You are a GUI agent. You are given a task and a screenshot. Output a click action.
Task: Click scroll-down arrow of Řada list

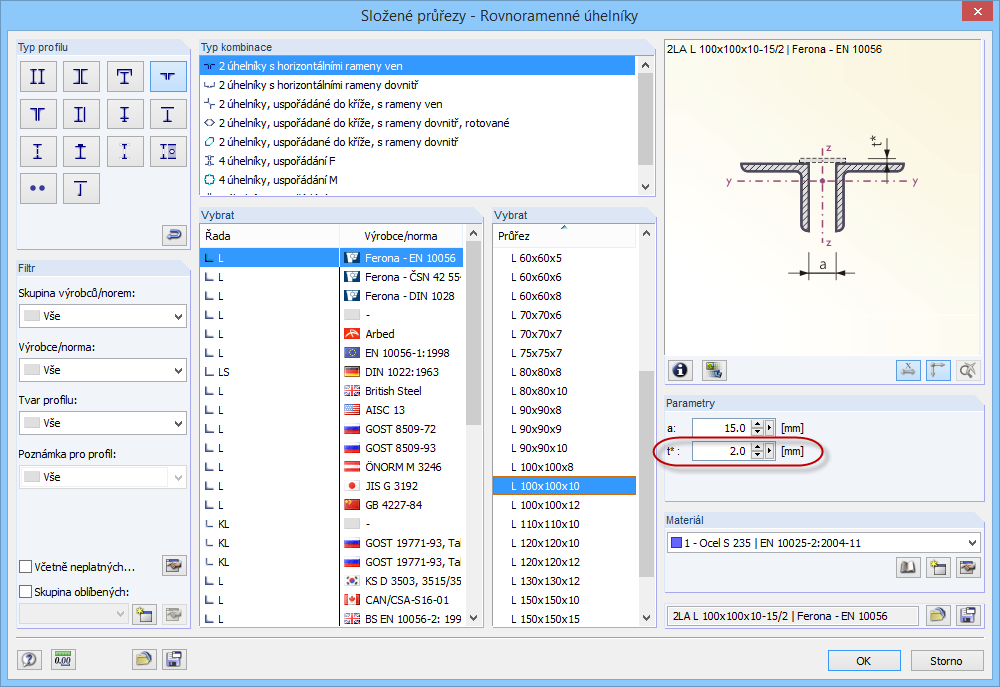473,617
